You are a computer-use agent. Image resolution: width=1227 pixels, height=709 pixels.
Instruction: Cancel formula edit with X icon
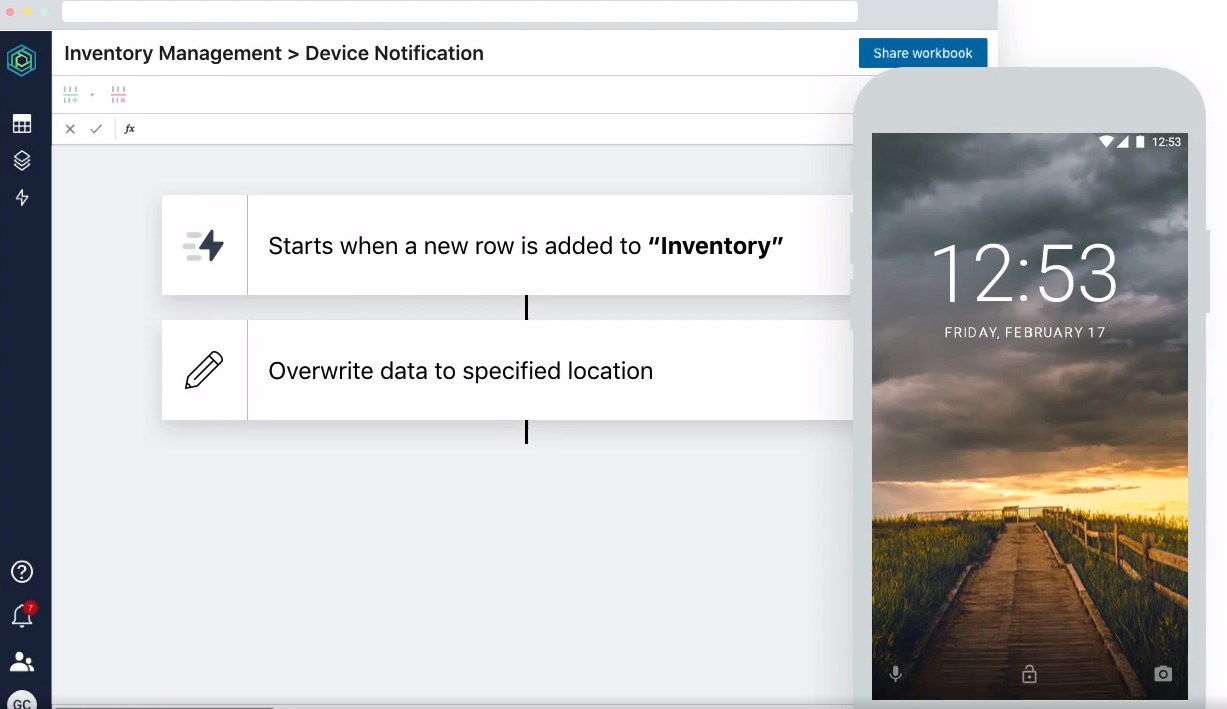coord(70,129)
